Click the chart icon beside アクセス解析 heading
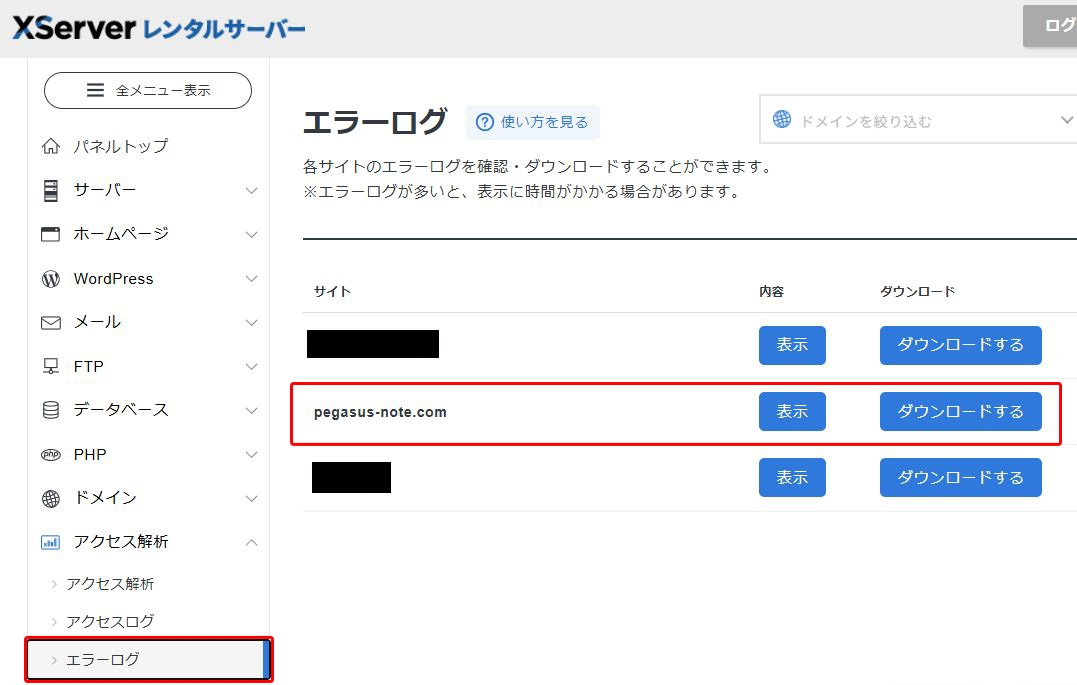Screen dimensions: 1077x685 [x=51, y=542]
